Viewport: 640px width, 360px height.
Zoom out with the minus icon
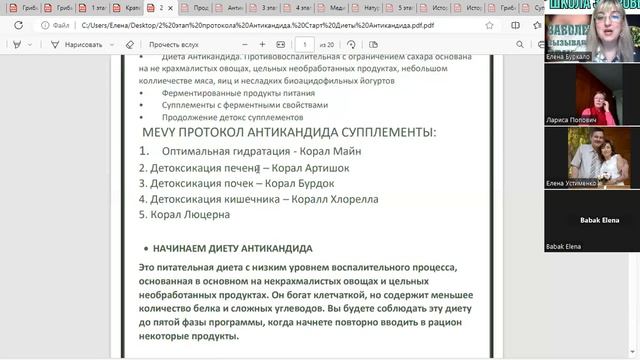[x=245, y=44]
